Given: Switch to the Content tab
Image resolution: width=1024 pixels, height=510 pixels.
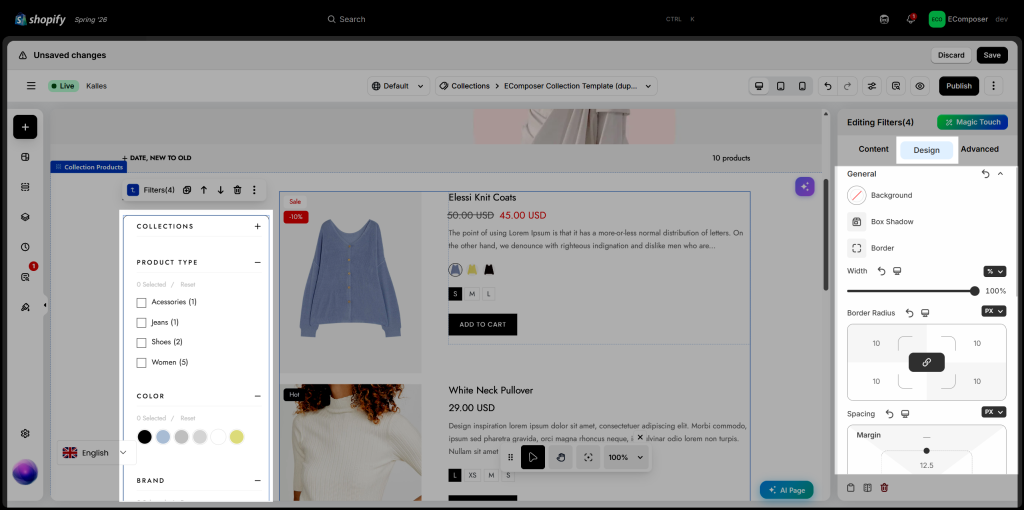Looking at the screenshot, I should click(873, 150).
